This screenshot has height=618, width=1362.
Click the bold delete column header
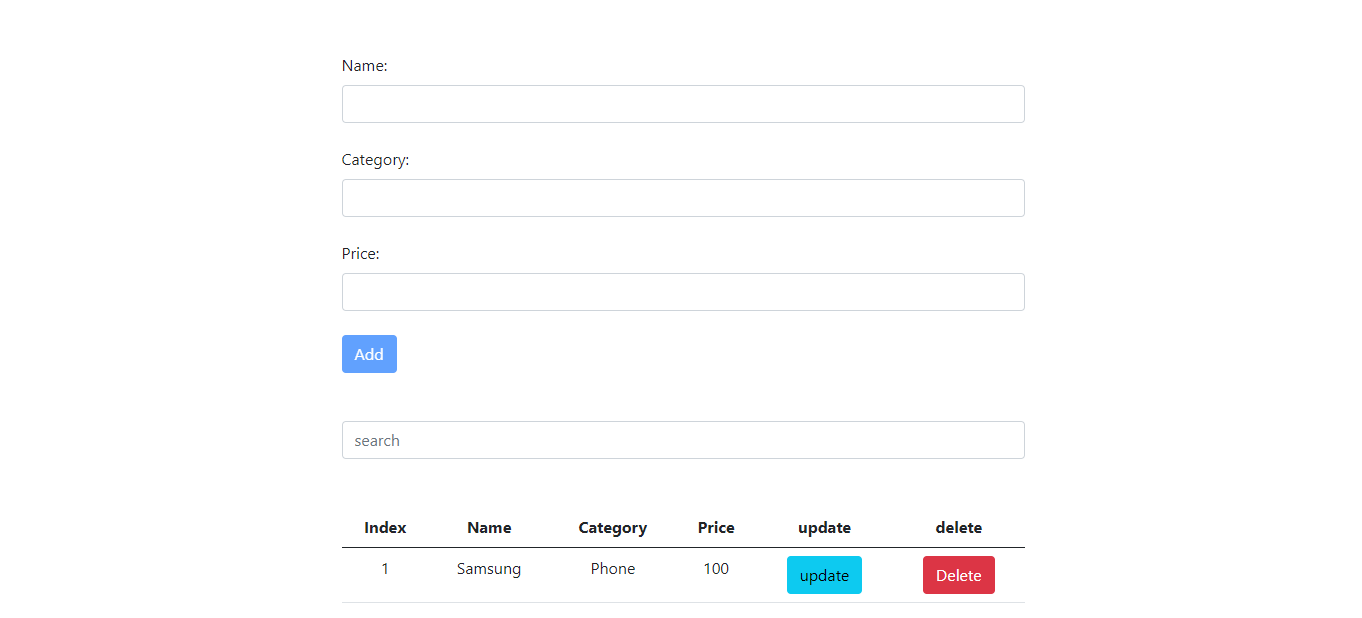pos(958,527)
